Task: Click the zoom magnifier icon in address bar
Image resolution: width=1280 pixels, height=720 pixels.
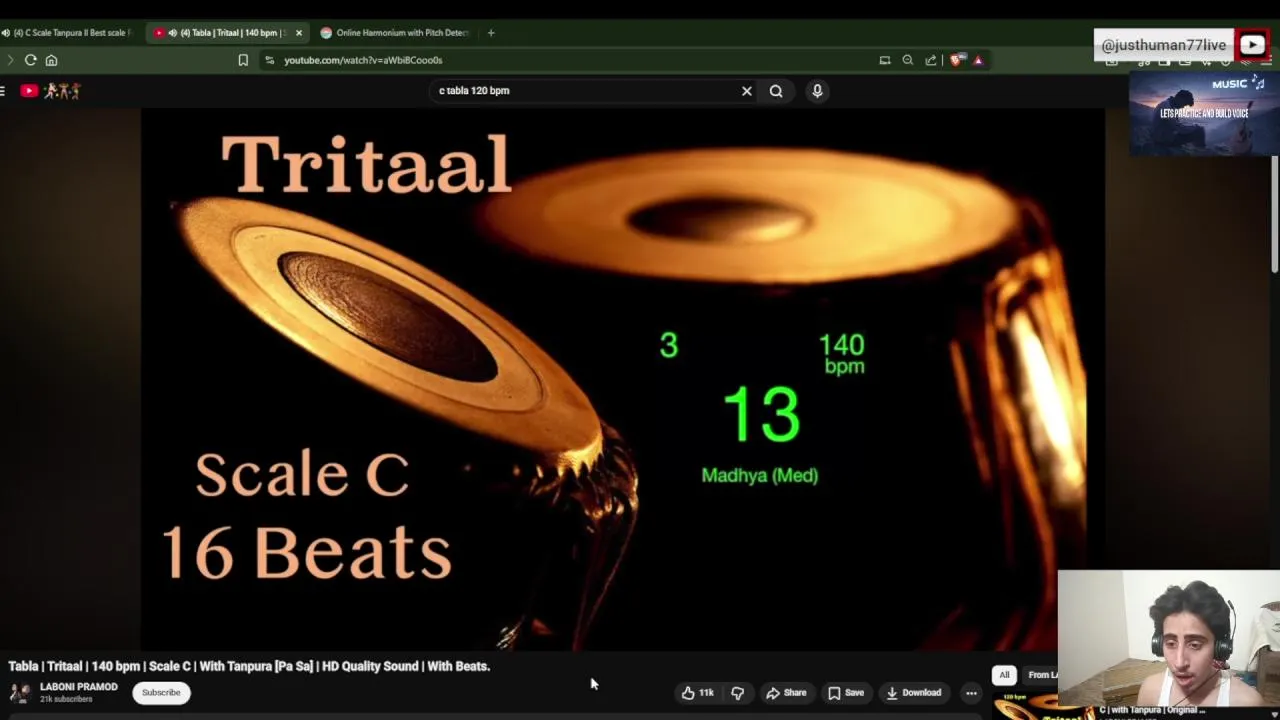Action: (x=908, y=60)
